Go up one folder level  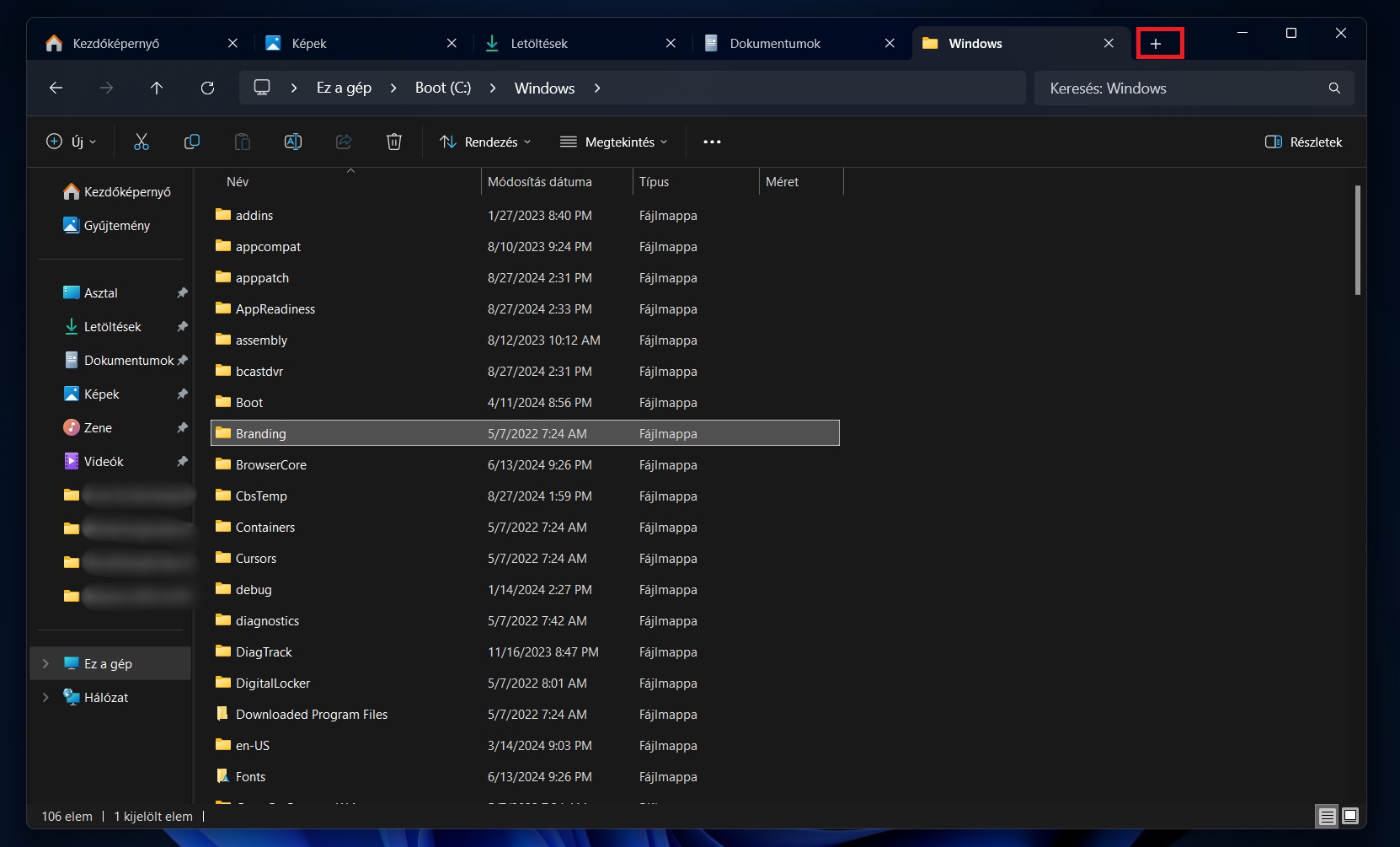(157, 88)
